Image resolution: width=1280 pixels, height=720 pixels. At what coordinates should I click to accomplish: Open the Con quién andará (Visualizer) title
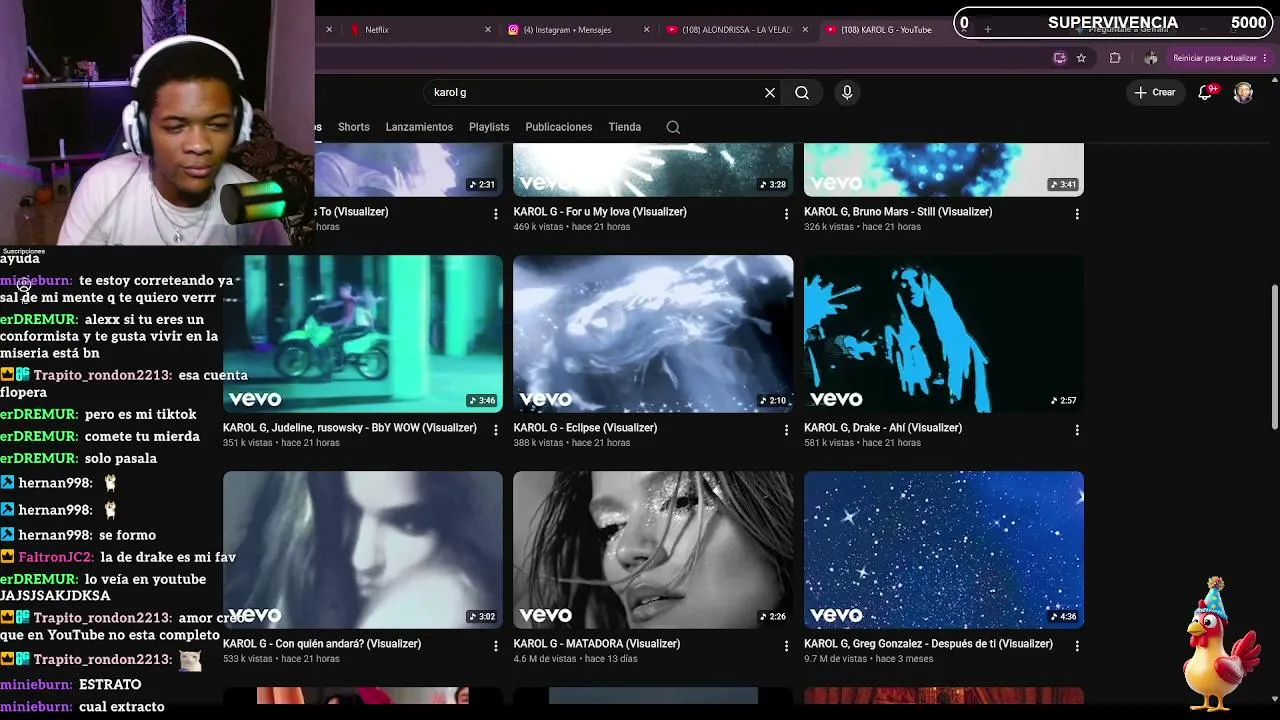(x=322, y=644)
